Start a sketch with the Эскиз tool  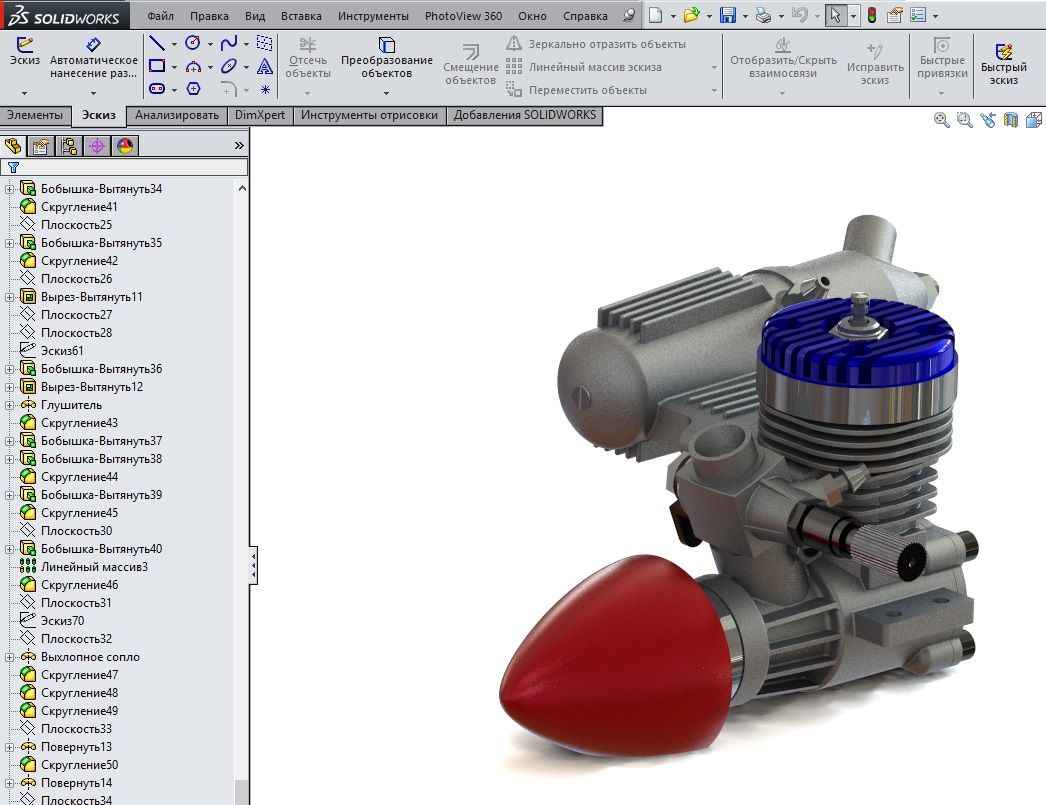click(25, 51)
